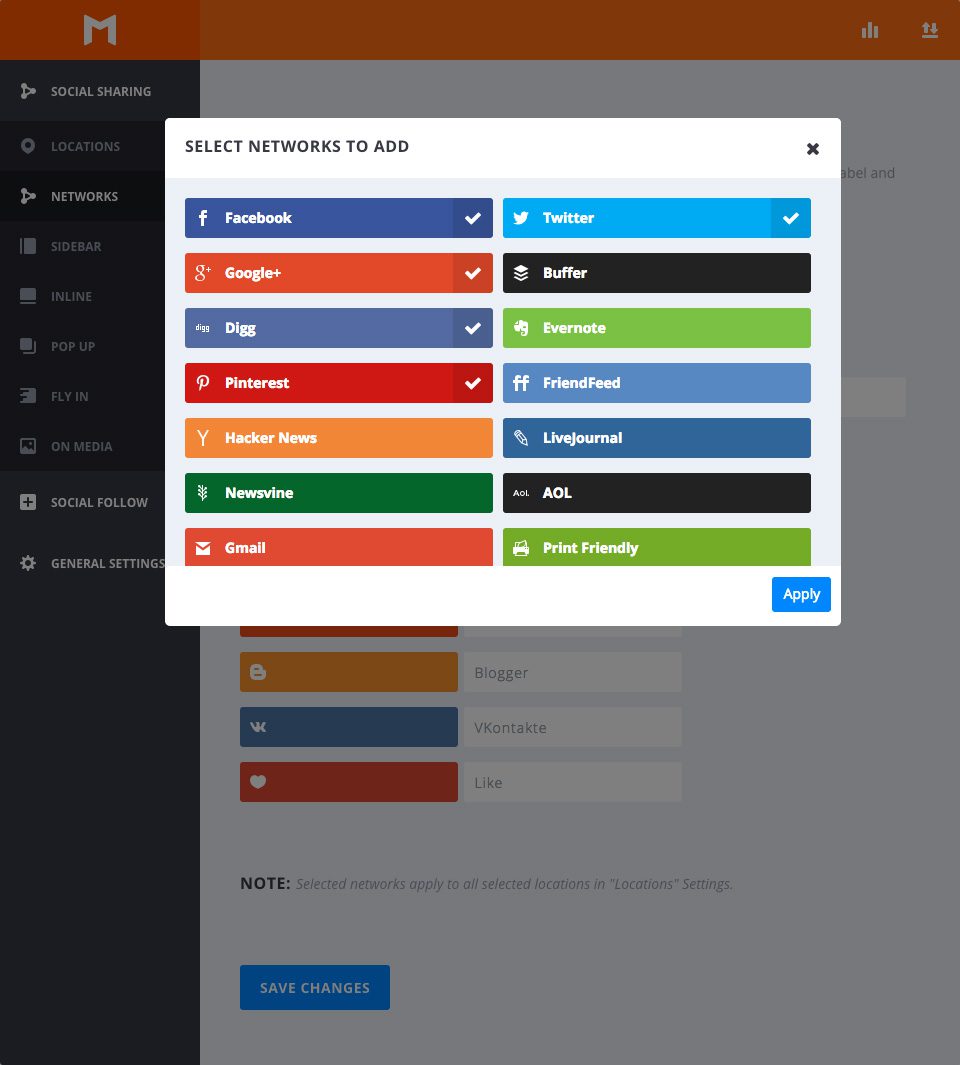Screen dimensions: 960x1065
Task: Click the Evernote elephant icon
Action: [520, 328]
